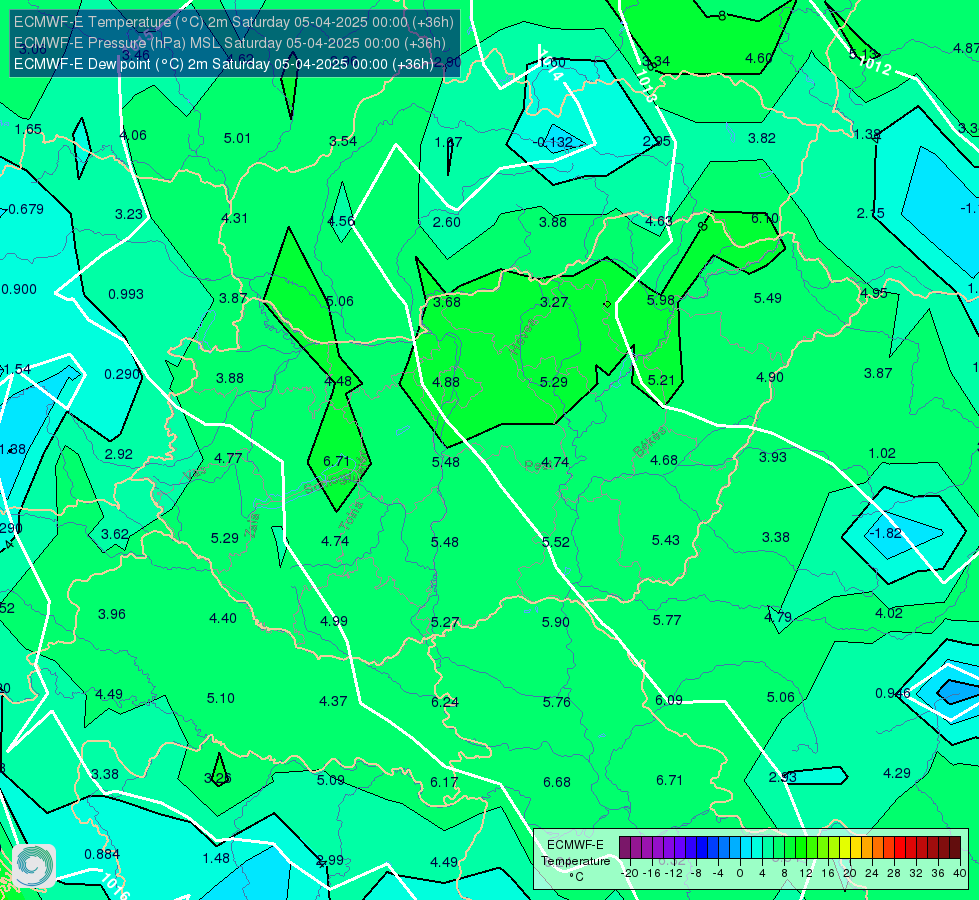
Task: Click the yellow 20° swatch on the color scale
Action: [845, 848]
